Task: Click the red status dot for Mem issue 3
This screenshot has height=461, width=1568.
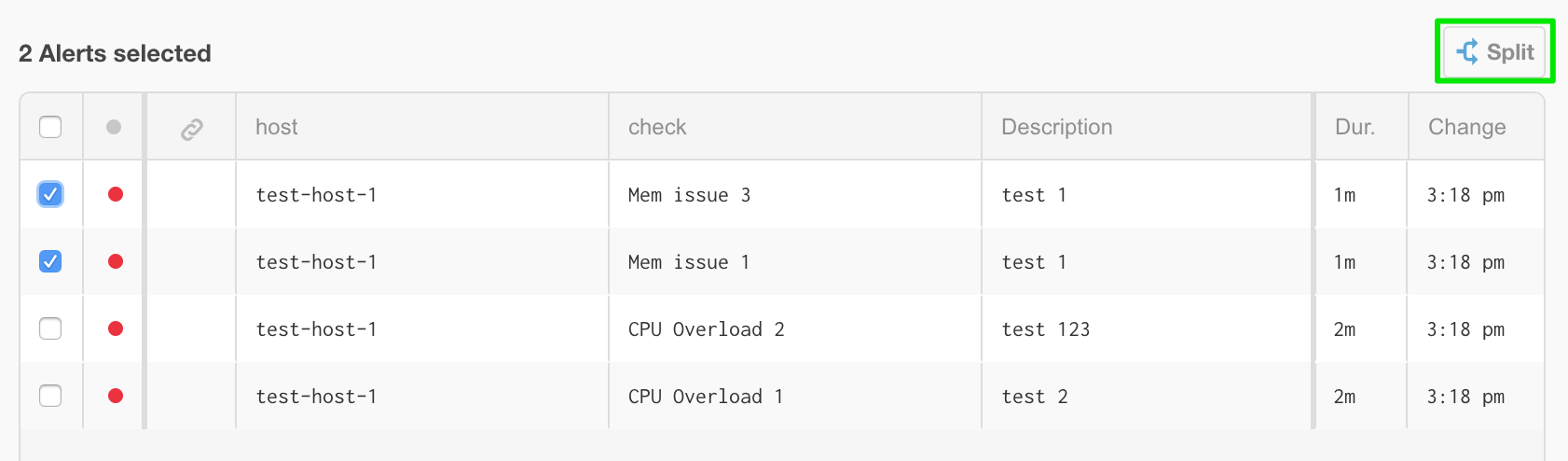Action: (116, 194)
